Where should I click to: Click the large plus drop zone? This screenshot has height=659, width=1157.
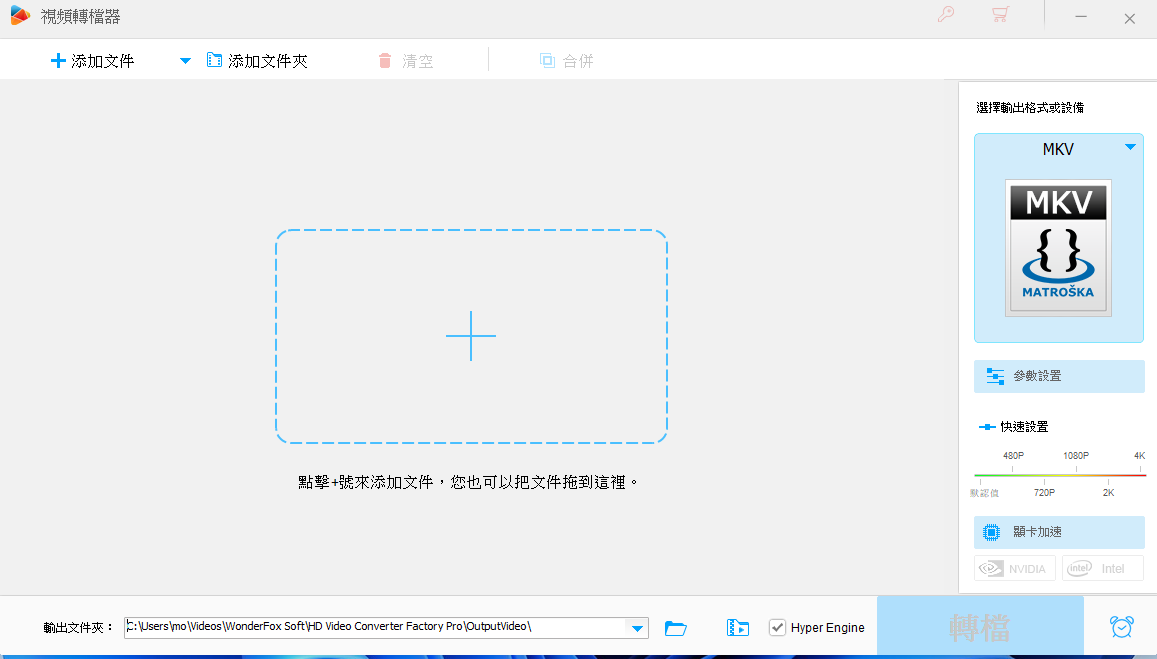[472, 337]
